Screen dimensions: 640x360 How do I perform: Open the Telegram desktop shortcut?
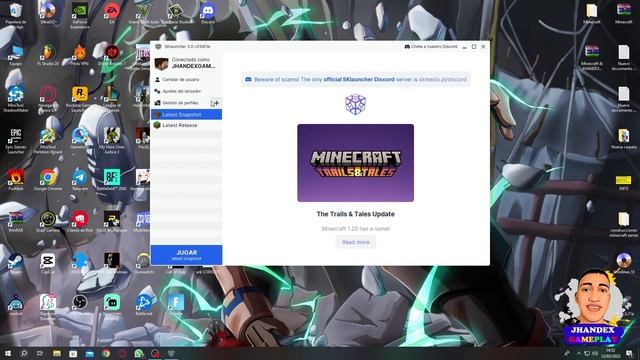pyautogui.click(x=80, y=180)
